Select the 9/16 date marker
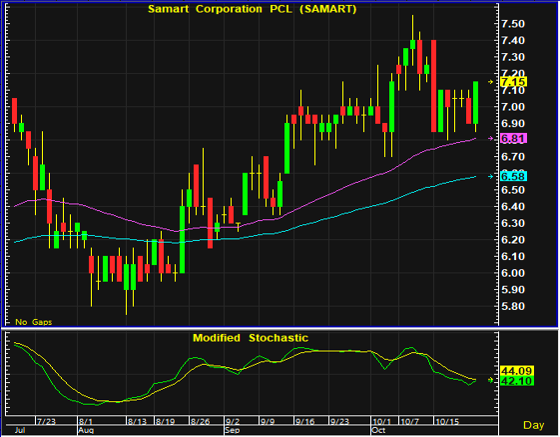560x437 pixels. pyautogui.click(x=305, y=421)
